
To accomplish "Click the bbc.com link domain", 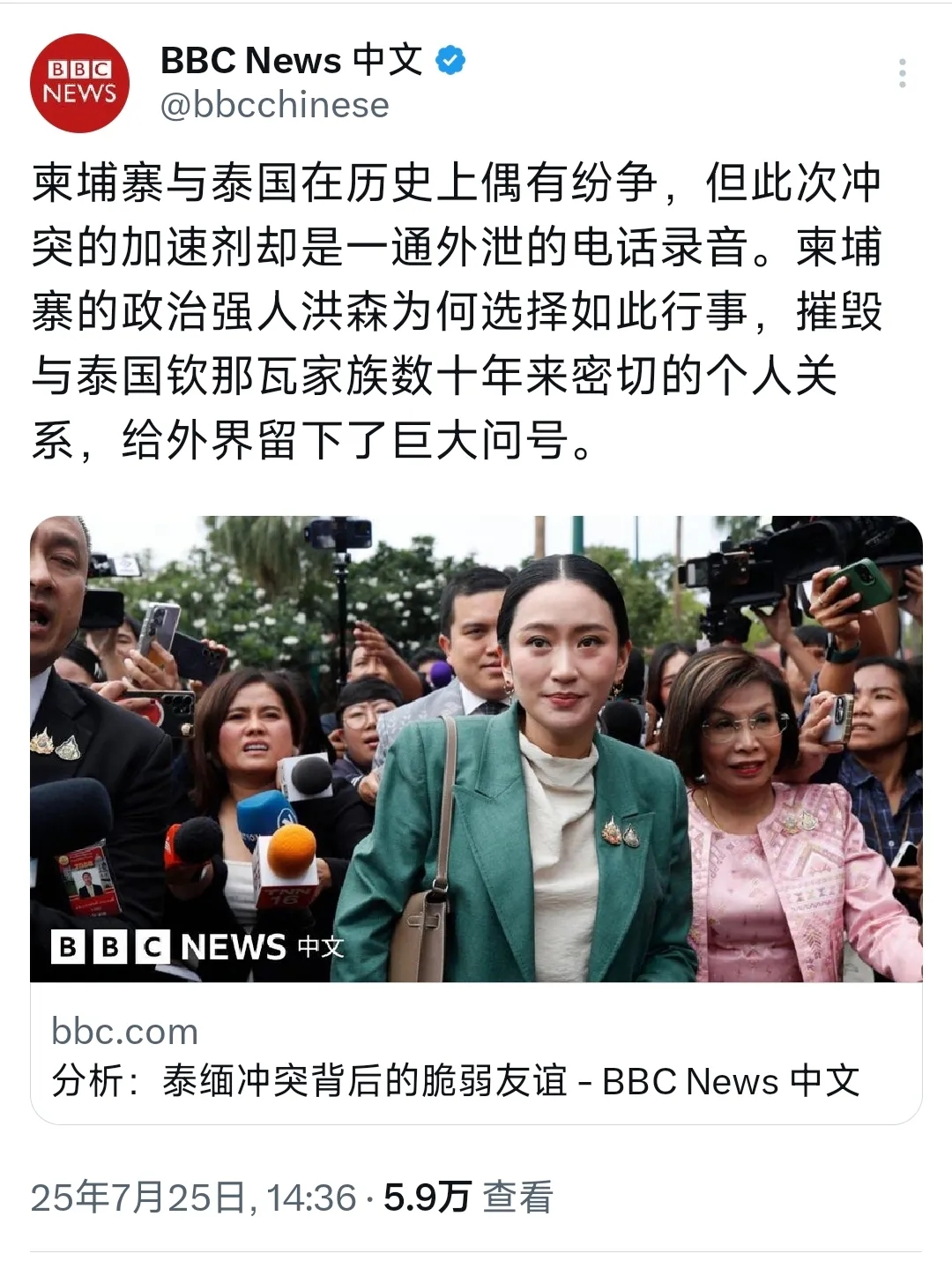I will (124, 1031).
